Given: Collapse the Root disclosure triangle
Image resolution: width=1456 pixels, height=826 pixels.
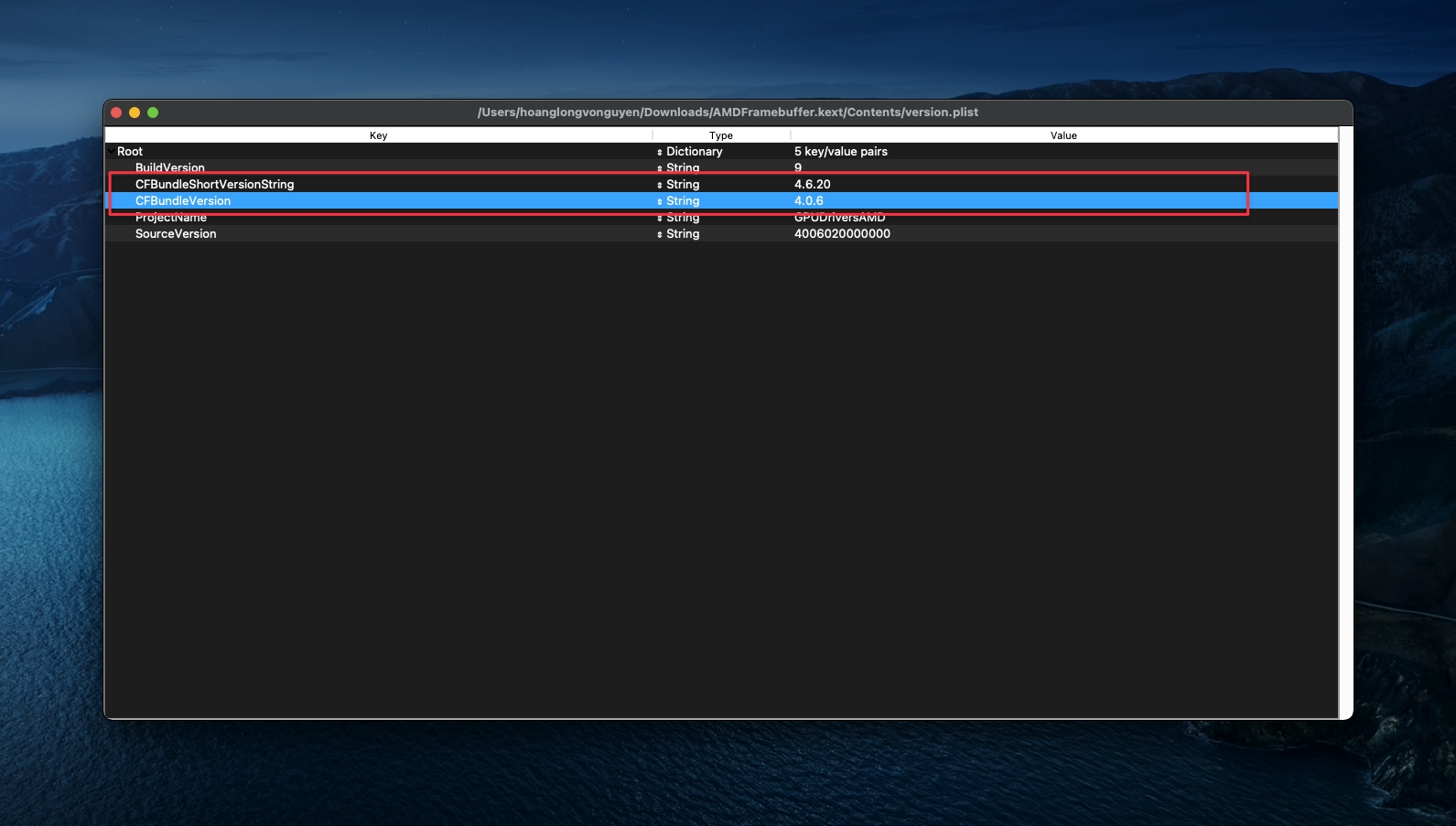Looking at the screenshot, I should tap(111, 152).
